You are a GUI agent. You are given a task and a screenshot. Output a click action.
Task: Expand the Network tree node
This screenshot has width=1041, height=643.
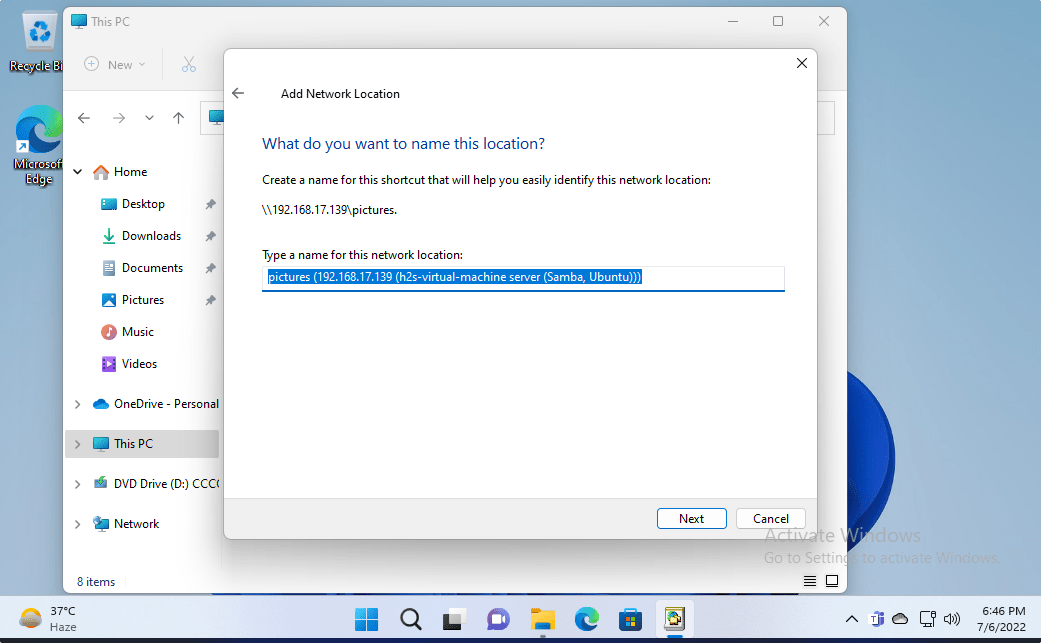pos(78,524)
